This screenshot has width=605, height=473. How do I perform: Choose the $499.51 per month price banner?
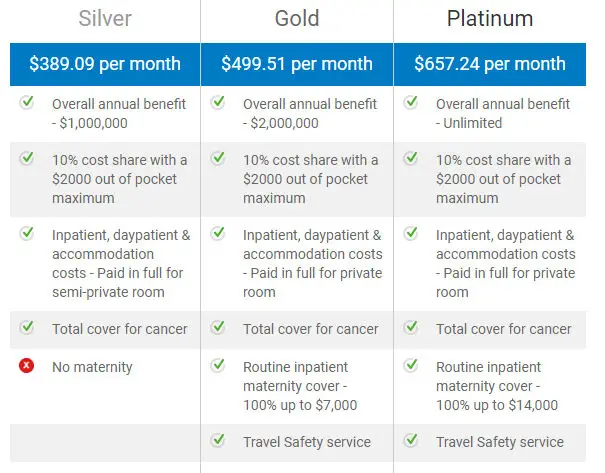(297, 64)
